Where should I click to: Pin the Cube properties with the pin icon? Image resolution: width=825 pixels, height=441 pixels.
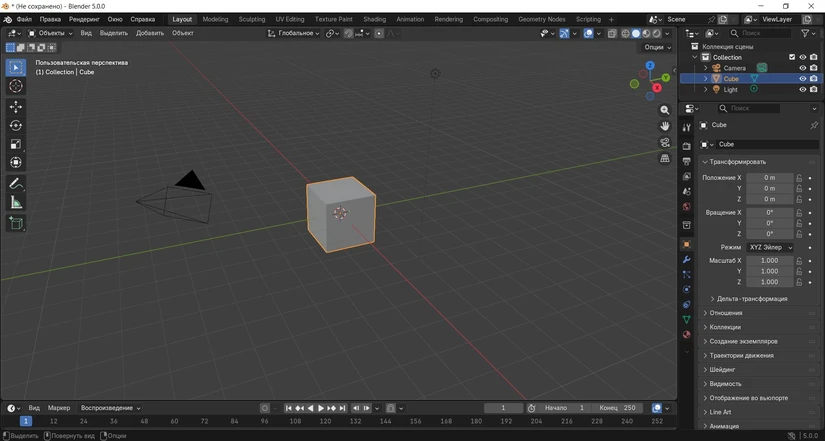tap(814, 125)
